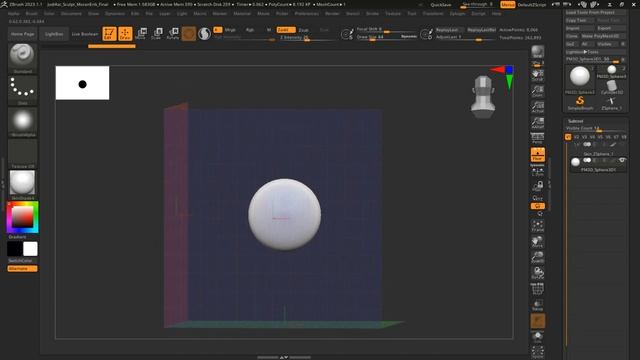Select the V1 subtool visibility set

click(568, 137)
